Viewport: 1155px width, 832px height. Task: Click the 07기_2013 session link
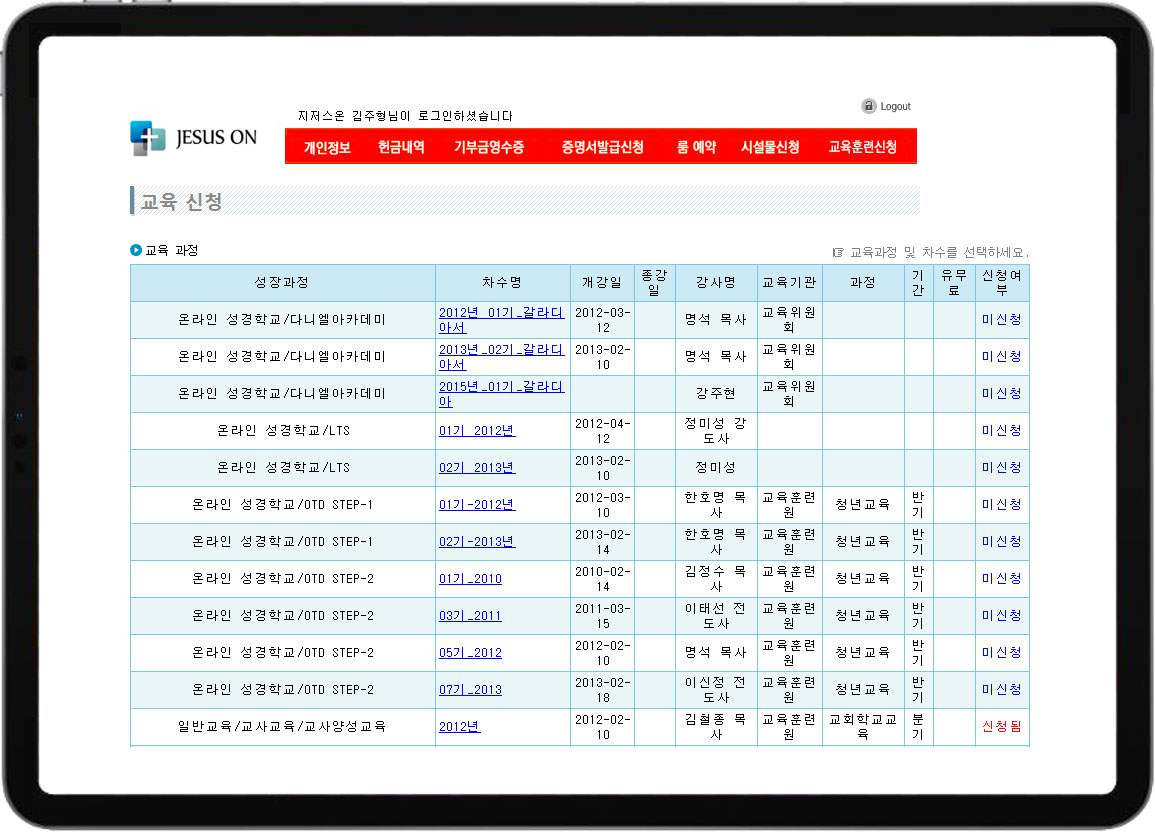pos(470,690)
